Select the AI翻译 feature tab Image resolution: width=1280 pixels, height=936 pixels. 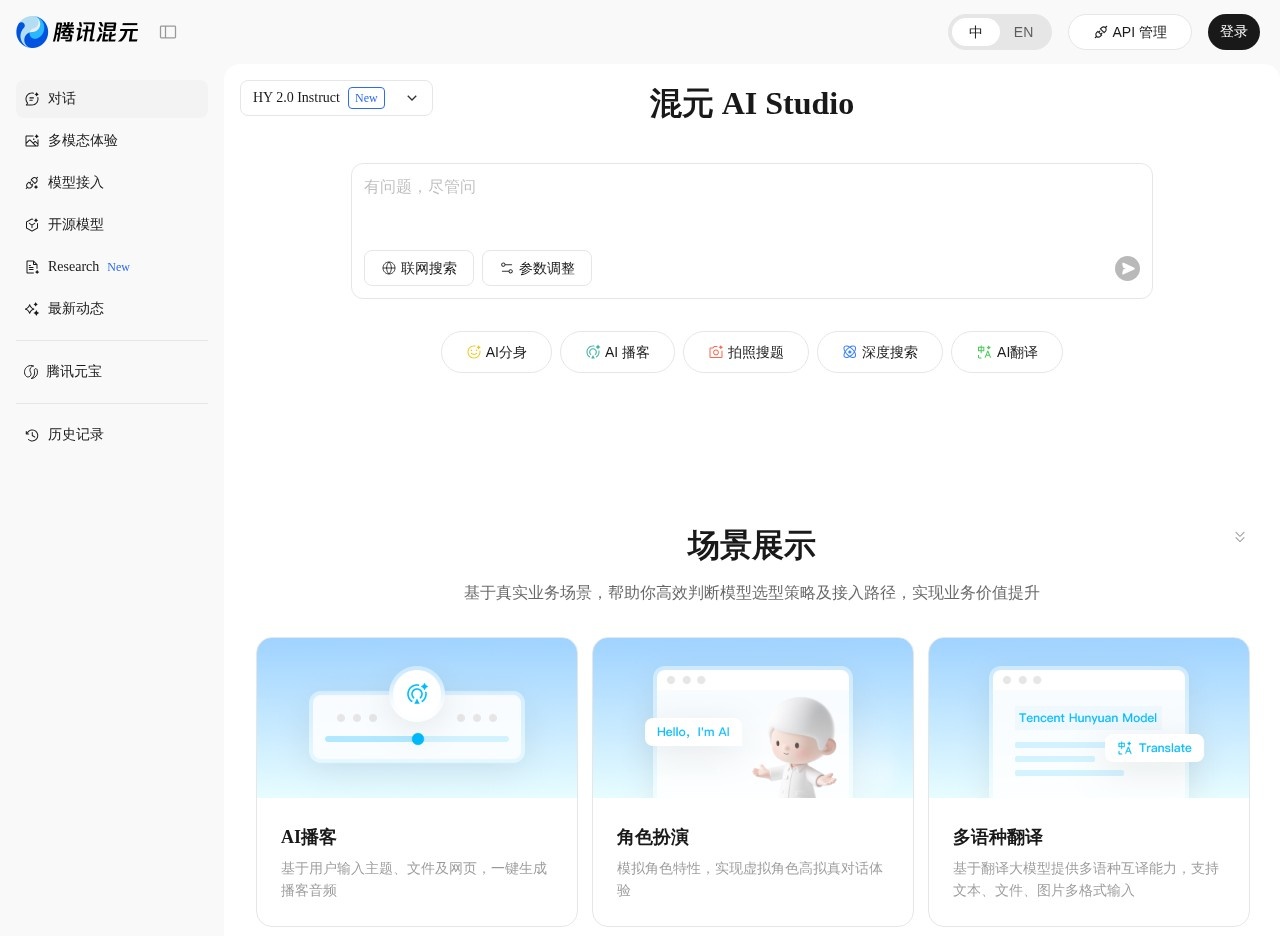pos(1007,352)
